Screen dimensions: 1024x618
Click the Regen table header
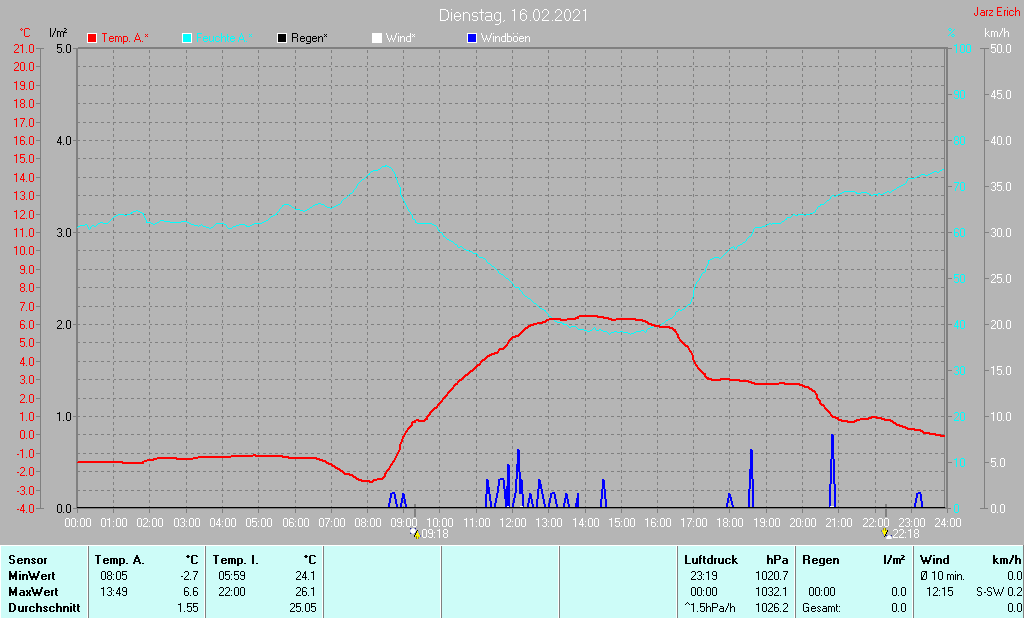[x=821, y=560]
